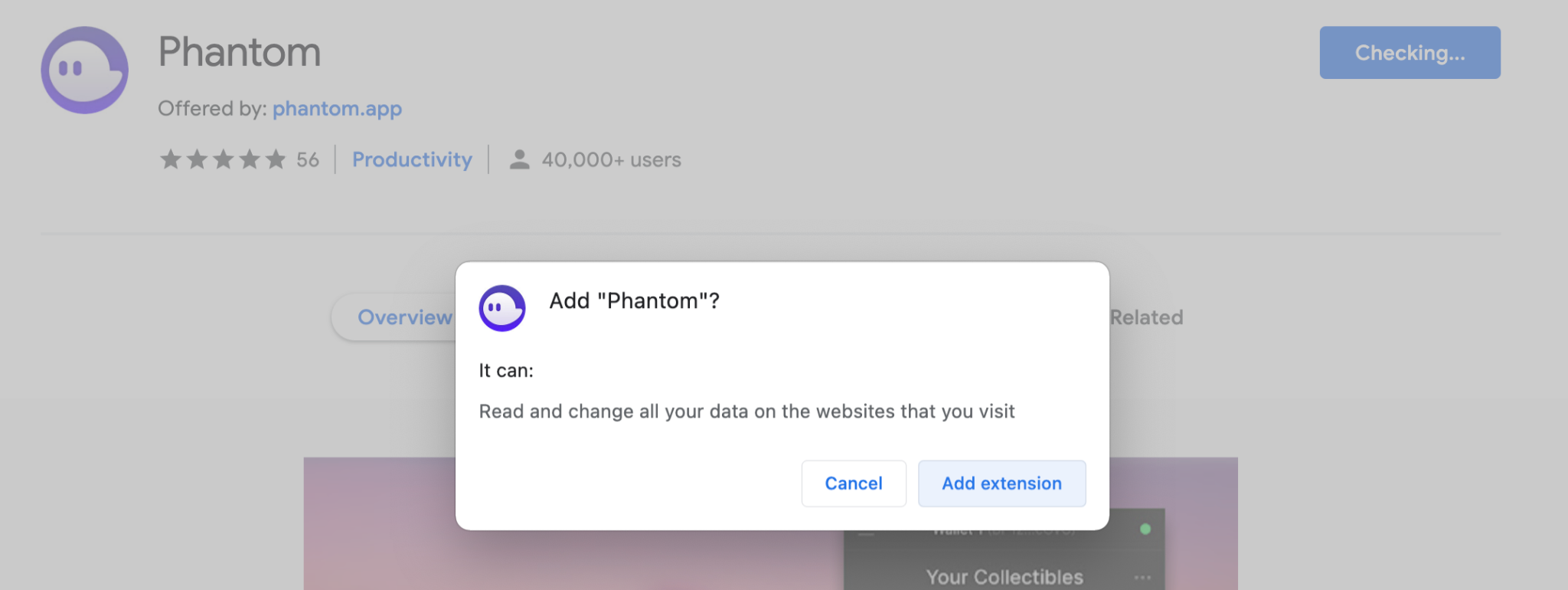Click the 40,000+ users text
This screenshot has height=590, width=1568.
tap(611, 159)
